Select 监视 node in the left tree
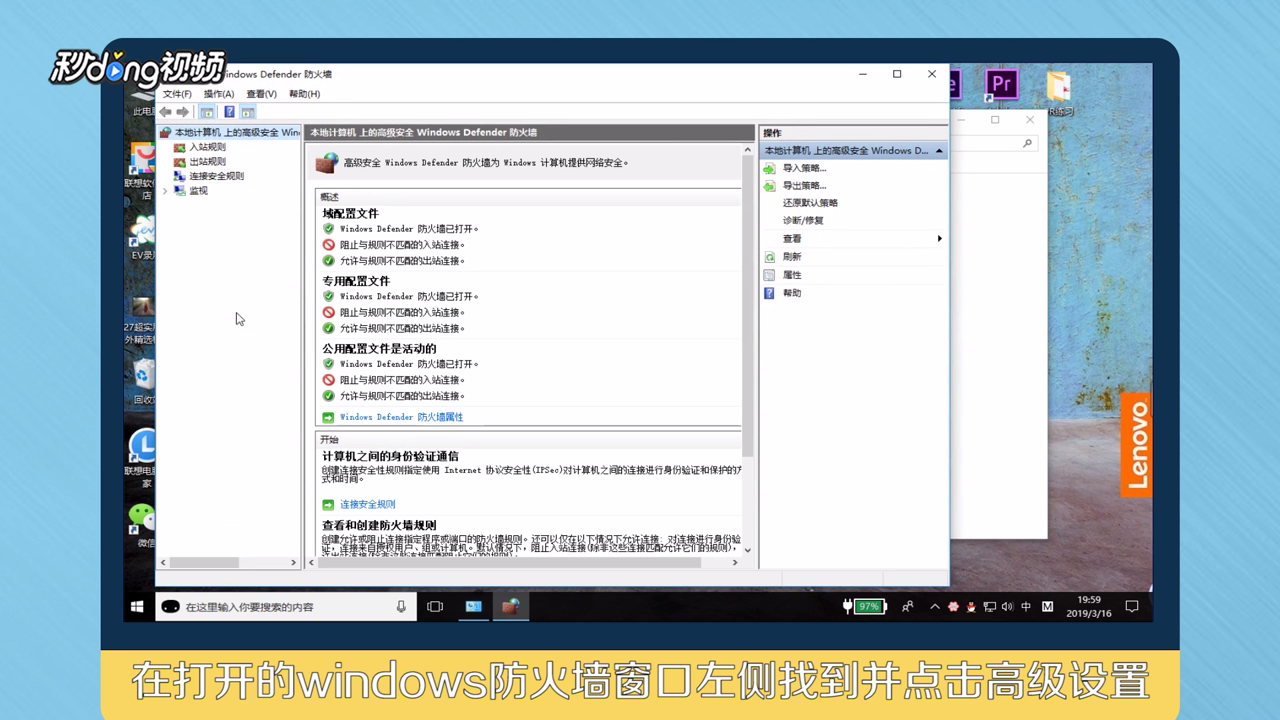Viewport: 1280px width, 720px height. point(198,191)
